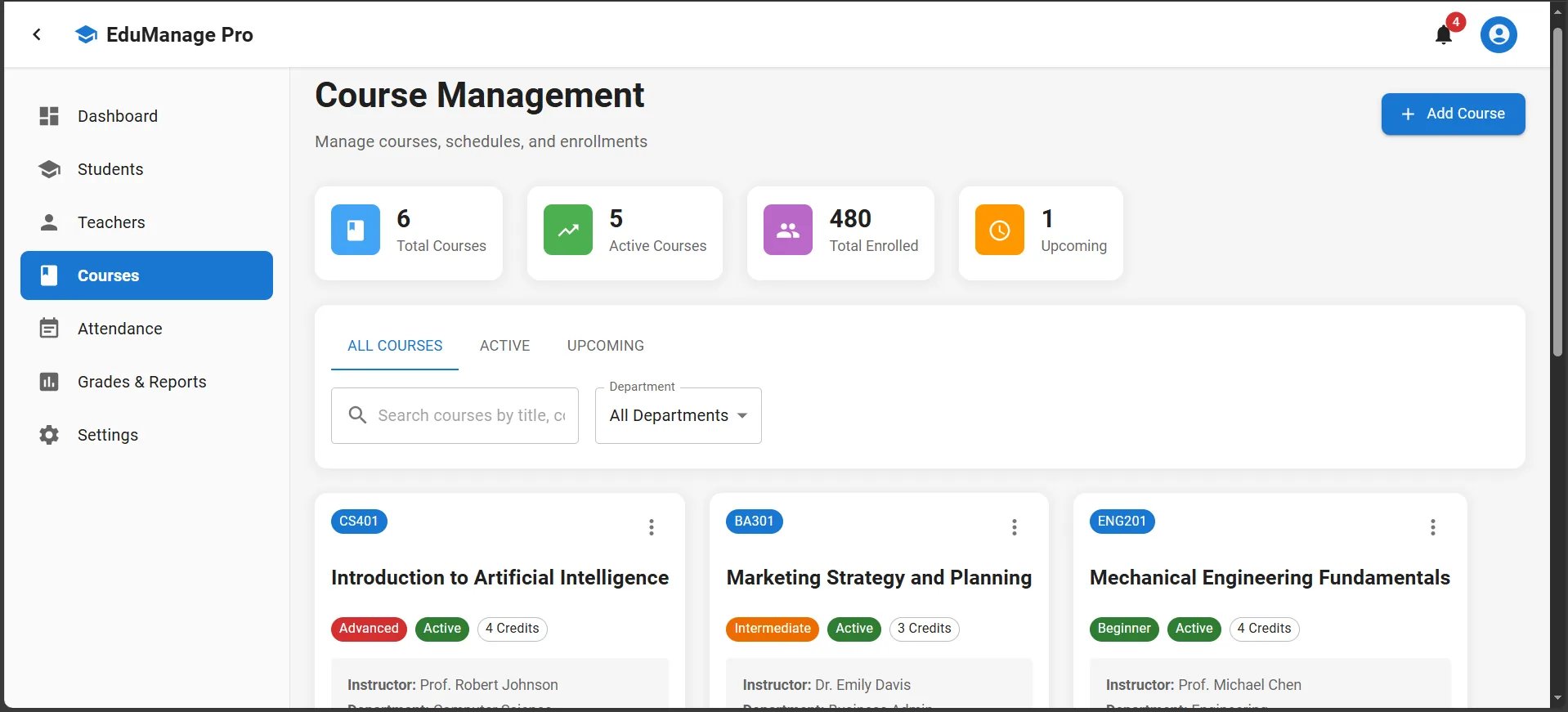The width and height of the screenshot is (1568, 712).
Task: Click the Marketing Strategy and Planning title
Action: [879, 578]
